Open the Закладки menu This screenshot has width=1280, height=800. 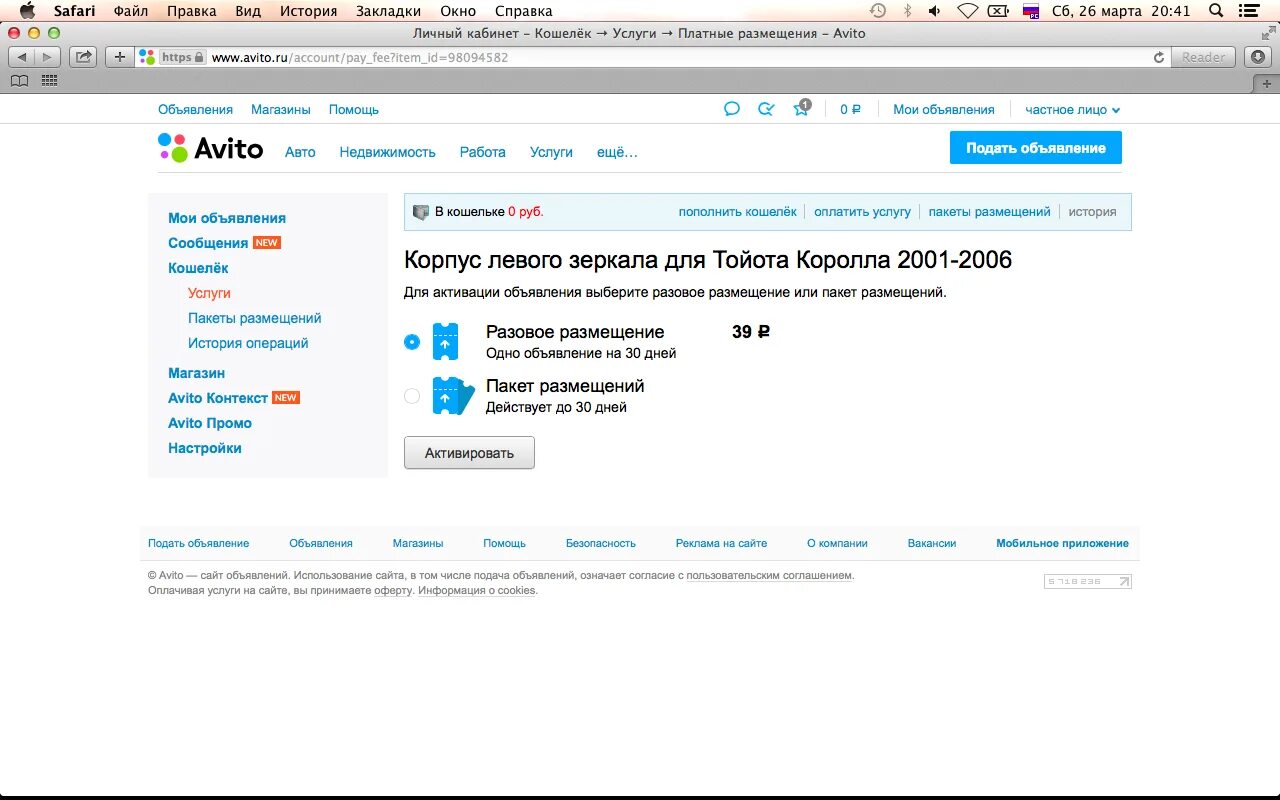click(x=388, y=11)
